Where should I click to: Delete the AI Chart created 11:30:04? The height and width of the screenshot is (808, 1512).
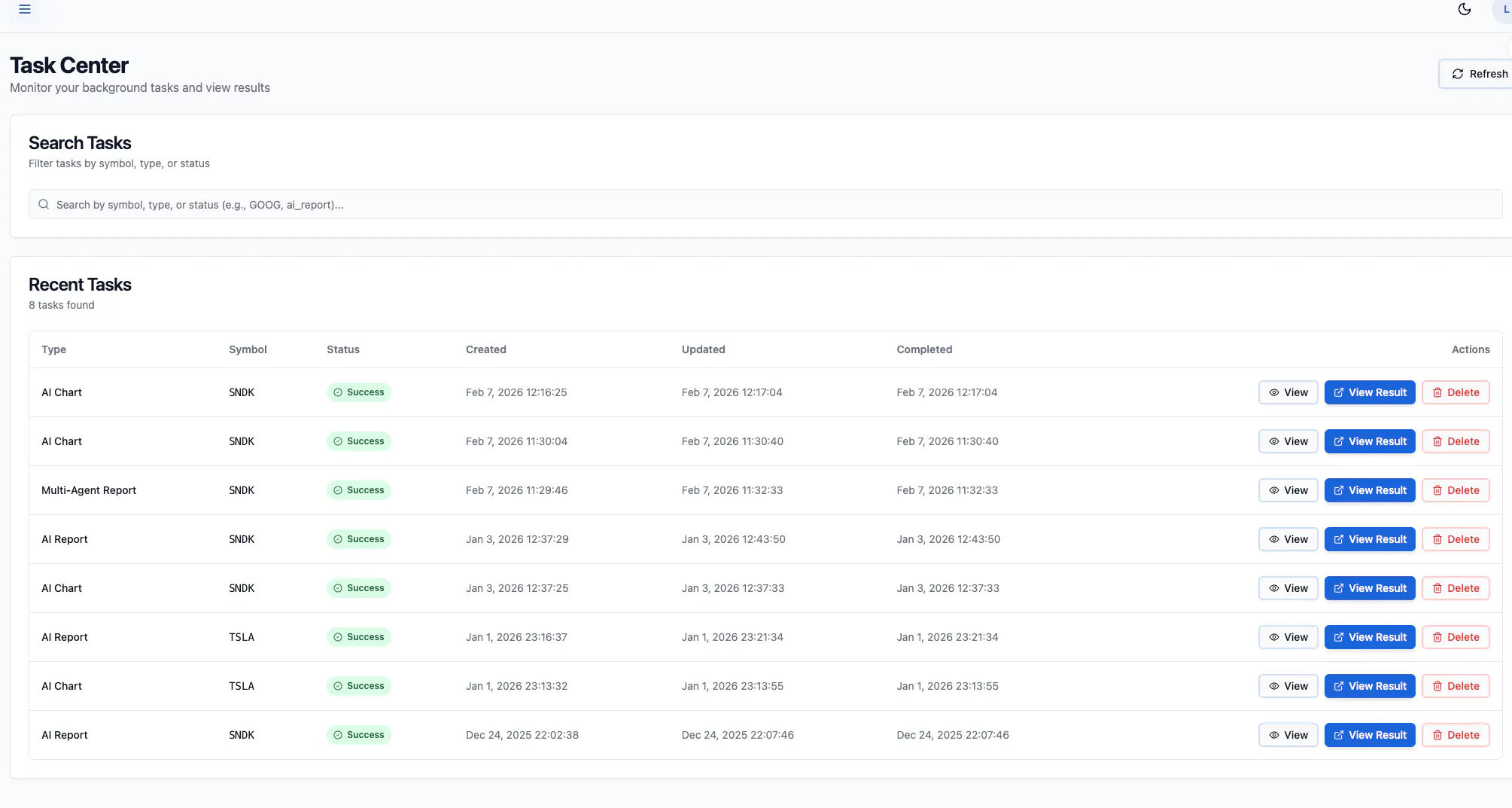[1456, 441]
